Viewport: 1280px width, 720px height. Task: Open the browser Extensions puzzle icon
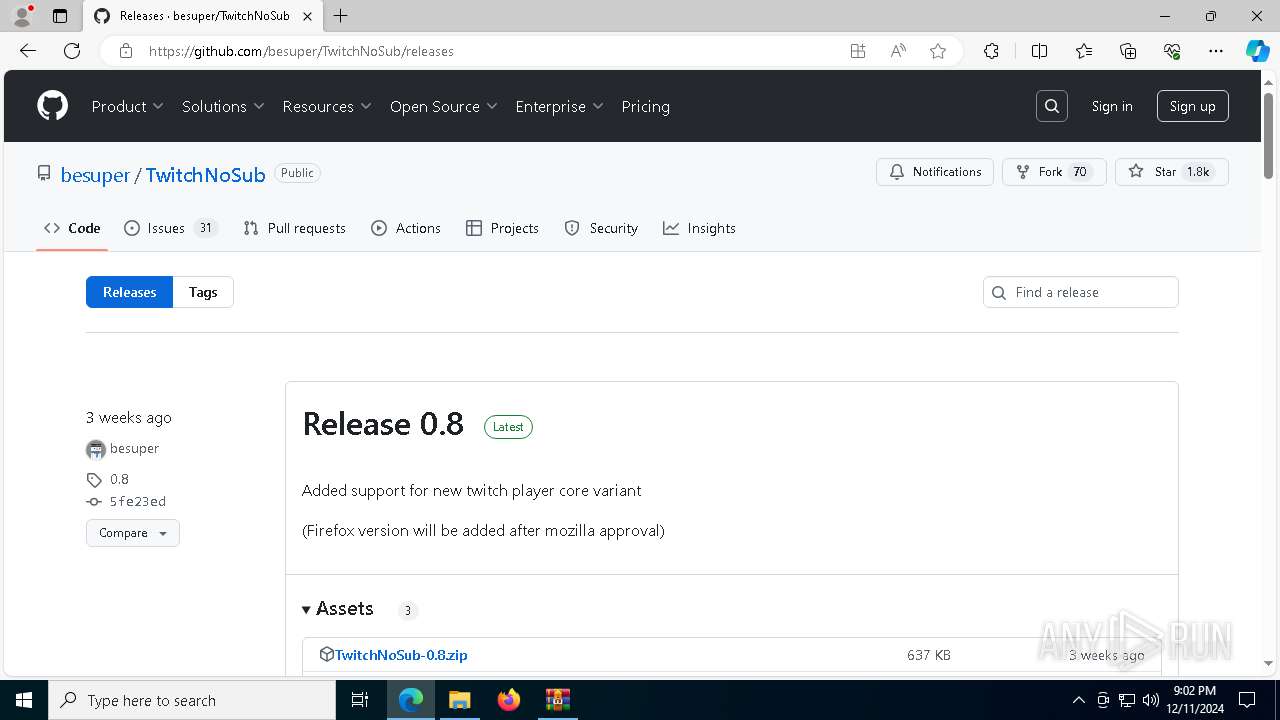point(991,51)
